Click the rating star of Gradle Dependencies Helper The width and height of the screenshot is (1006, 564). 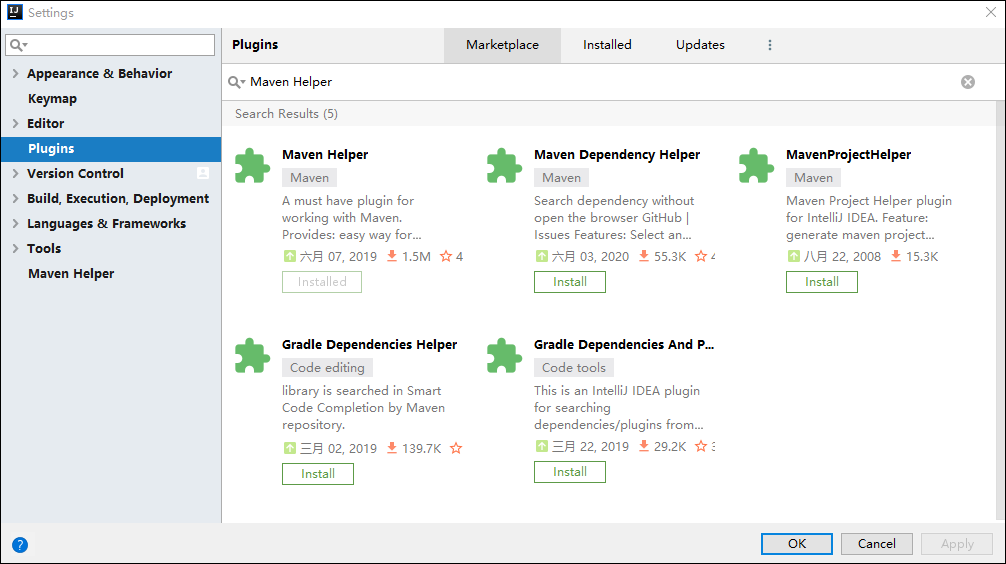tap(456, 448)
